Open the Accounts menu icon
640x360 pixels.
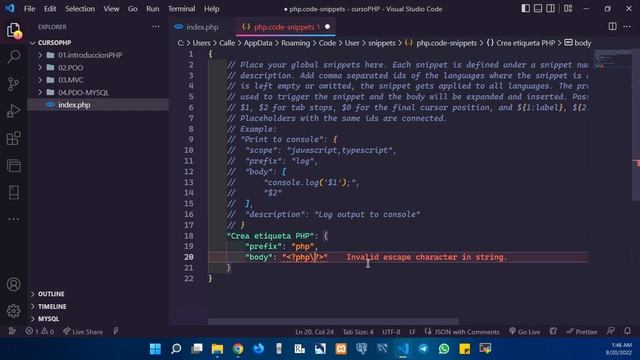(13, 284)
